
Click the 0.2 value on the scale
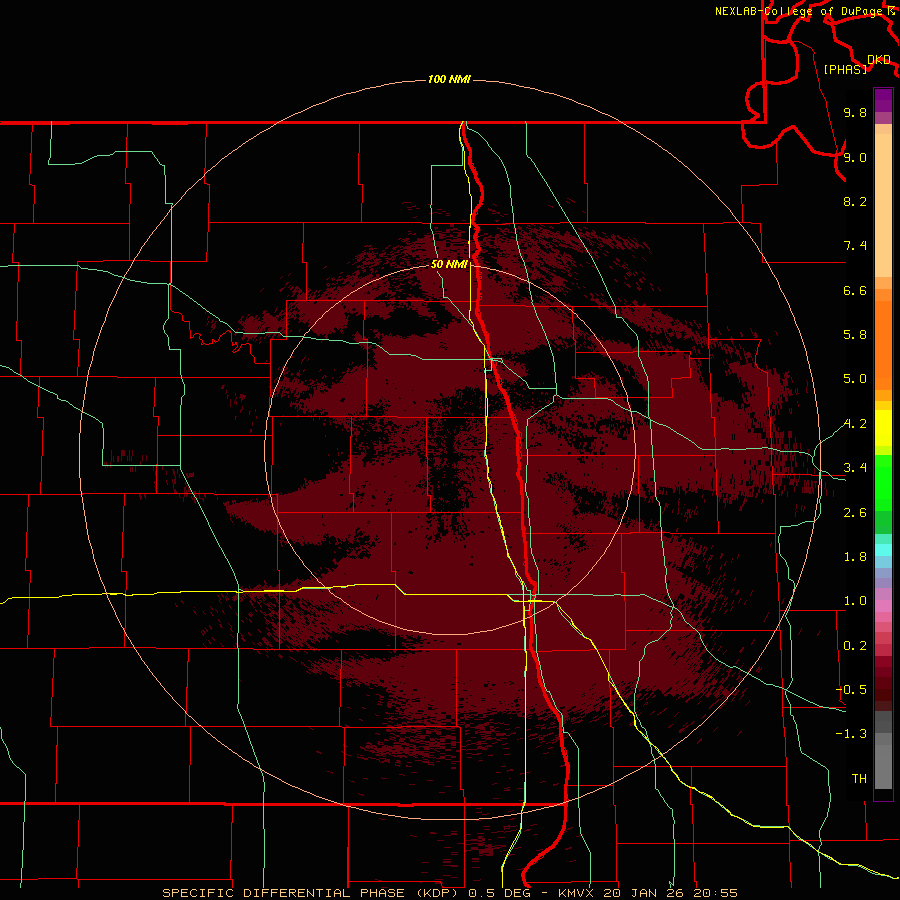(x=855, y=646)
